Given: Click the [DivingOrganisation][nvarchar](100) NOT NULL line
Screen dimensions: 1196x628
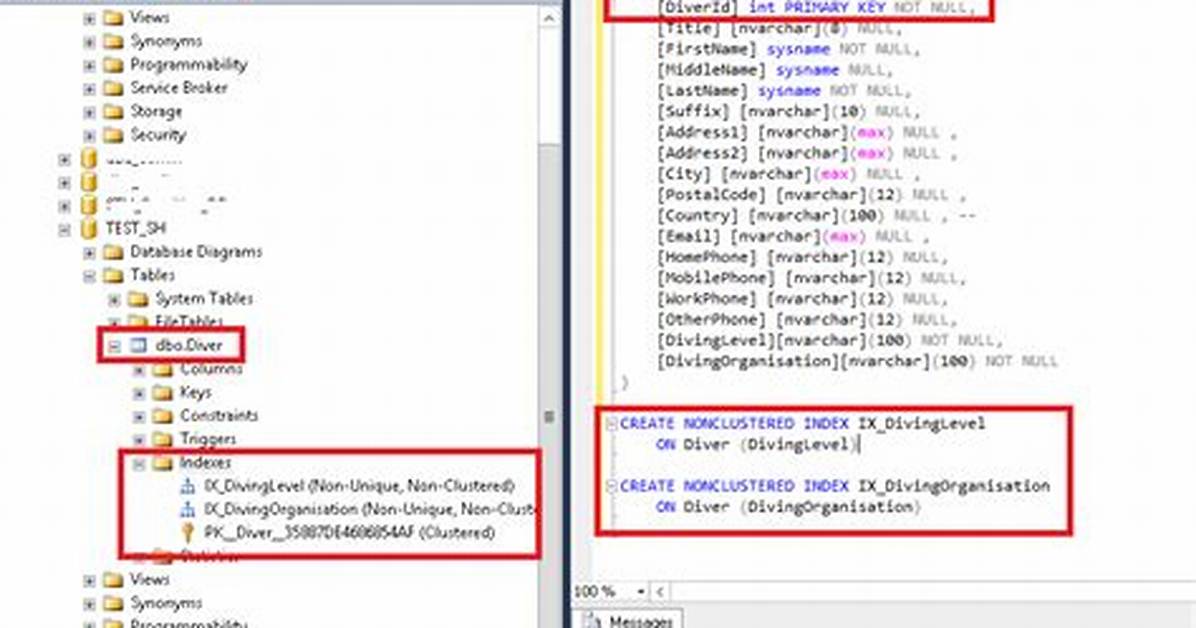Looking at the screenshot, I should (x=858, y=362).
